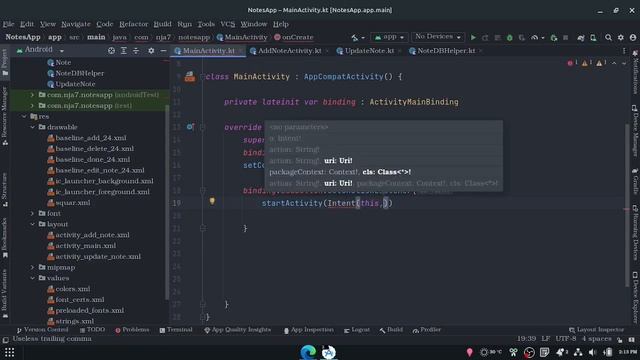Collapse the values folder
Image resolution: width=640 pixels, height=360 pixels.
[x=32, y=278]
